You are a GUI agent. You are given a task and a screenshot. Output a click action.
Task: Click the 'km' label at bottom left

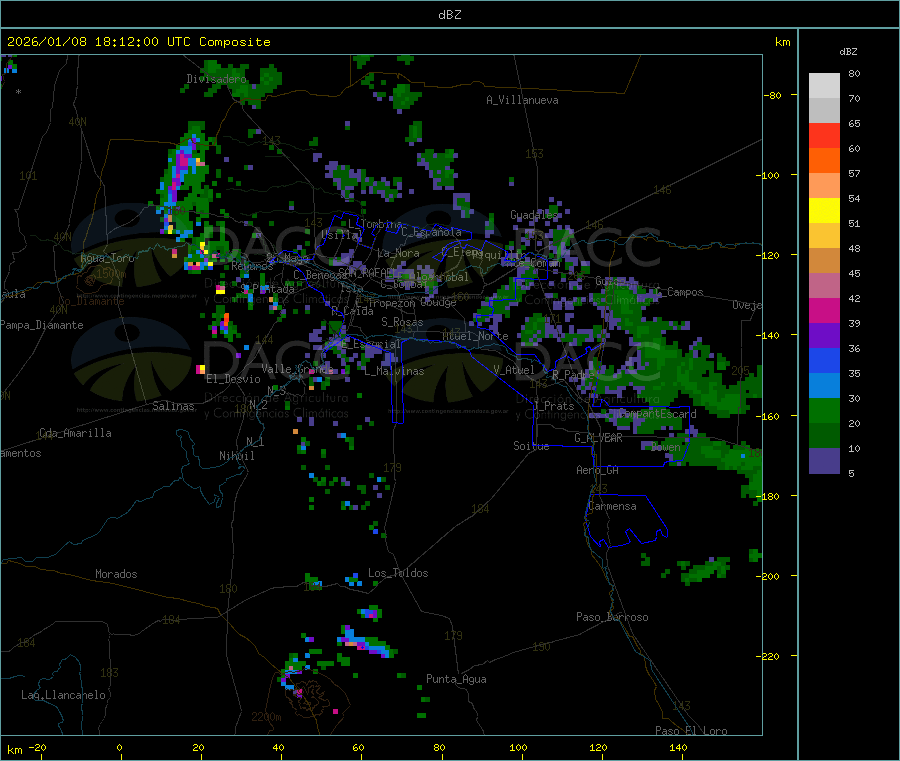tap(14, 750)
